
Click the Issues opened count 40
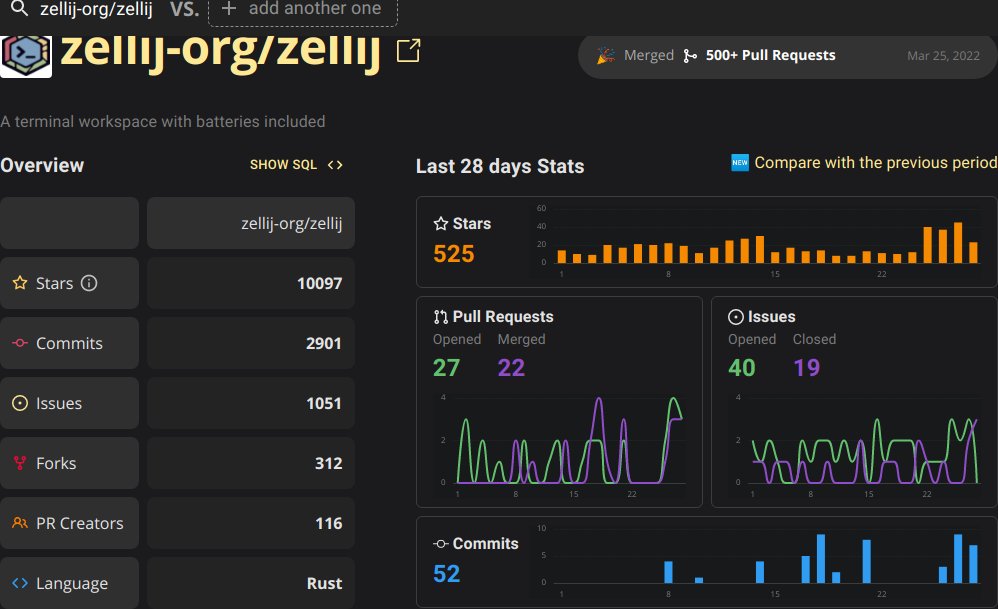pos(741,368)
